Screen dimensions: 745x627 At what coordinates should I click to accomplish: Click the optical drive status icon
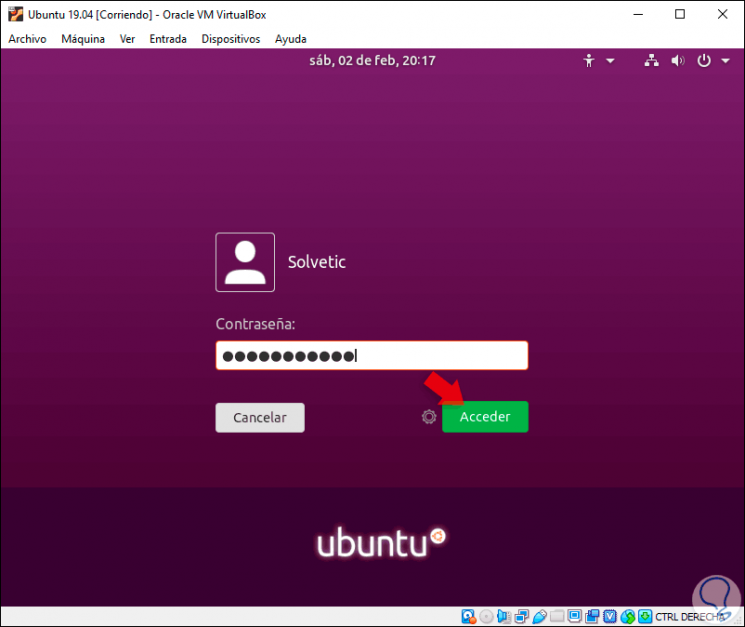point(486,617)
